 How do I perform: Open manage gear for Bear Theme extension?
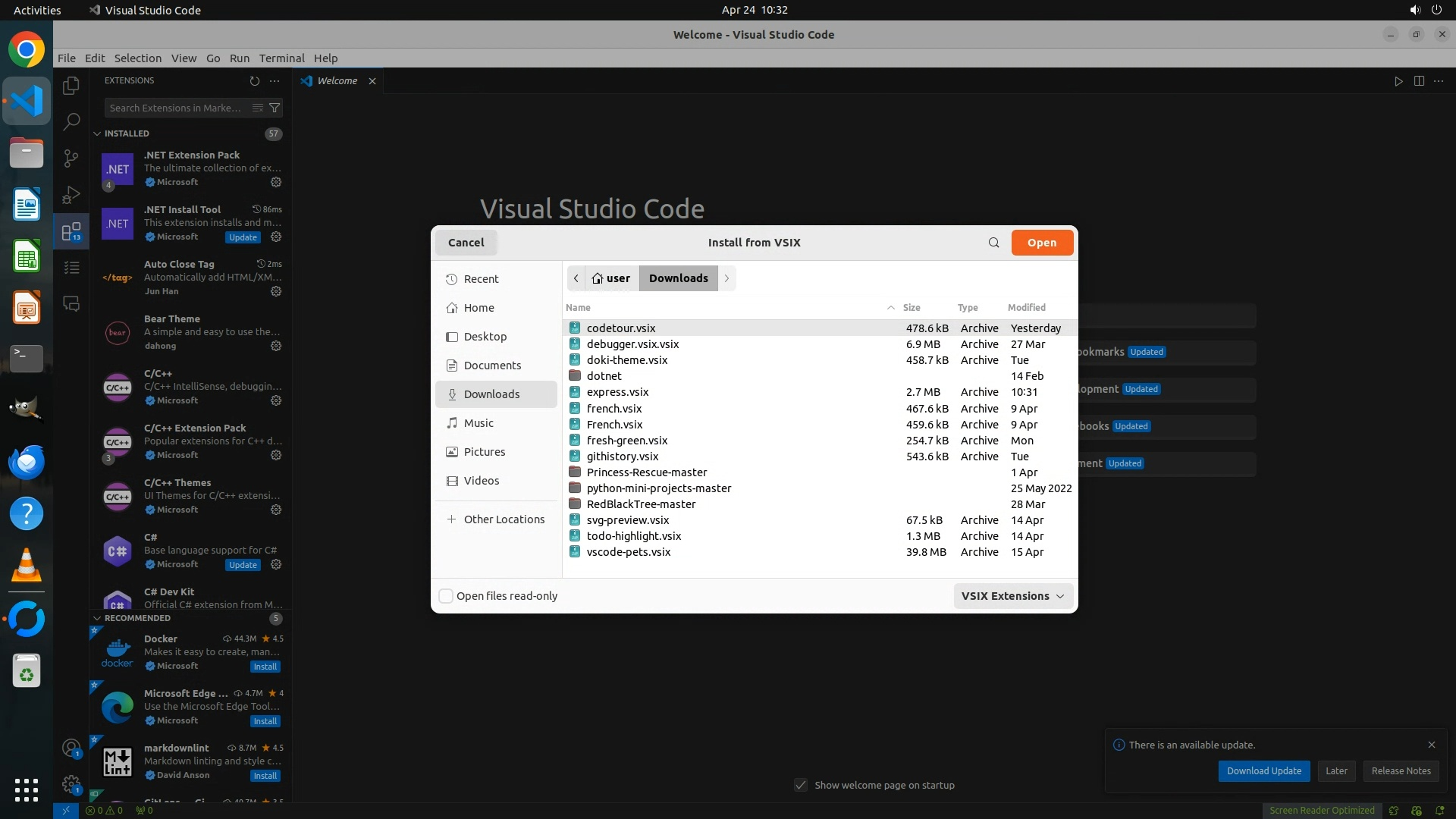tap(276, 346)
